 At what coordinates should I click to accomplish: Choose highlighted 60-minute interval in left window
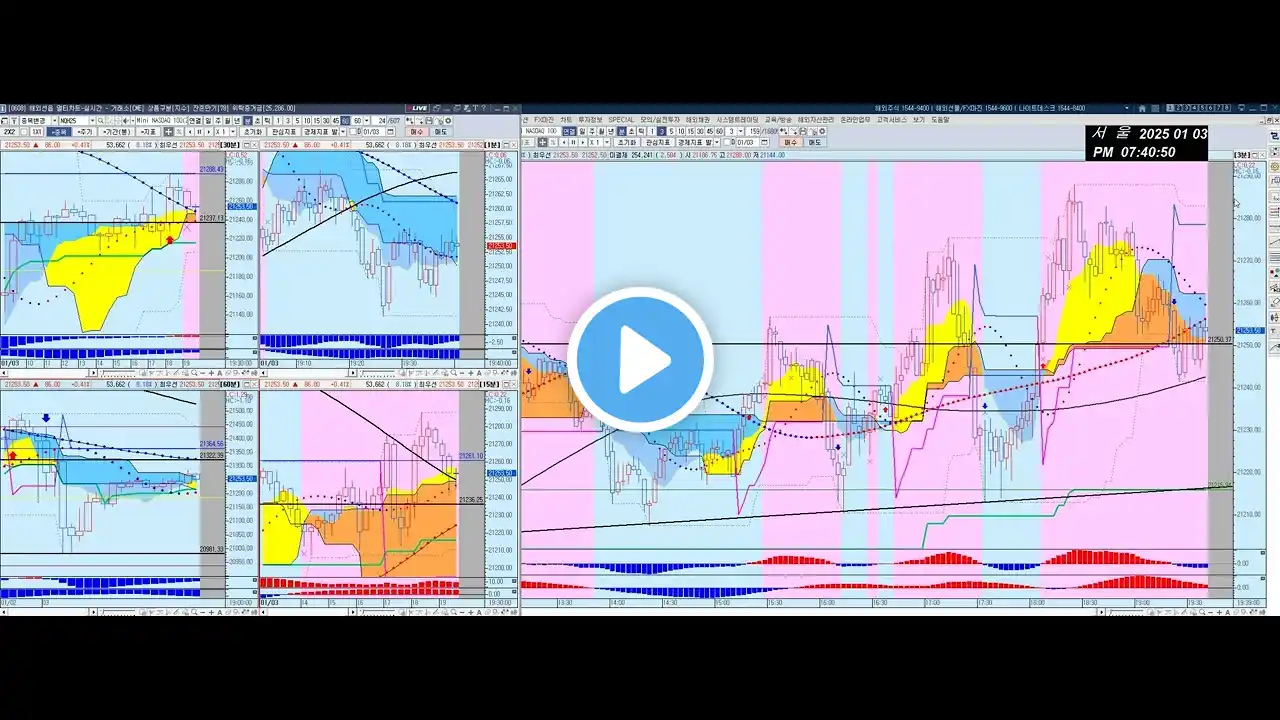pyautogui.click(x=345, y=120)
